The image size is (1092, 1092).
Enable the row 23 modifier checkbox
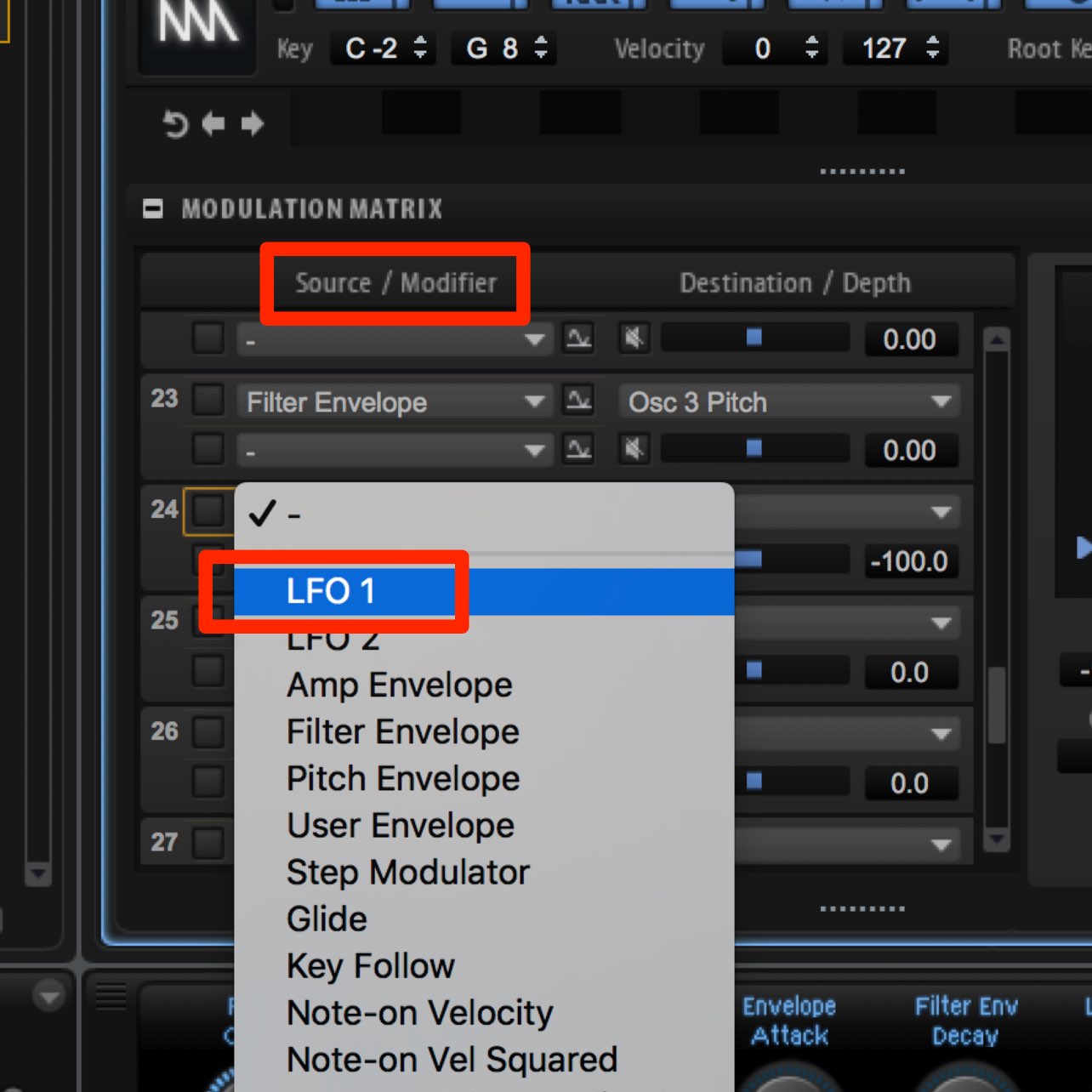click(x=208, y=449)
